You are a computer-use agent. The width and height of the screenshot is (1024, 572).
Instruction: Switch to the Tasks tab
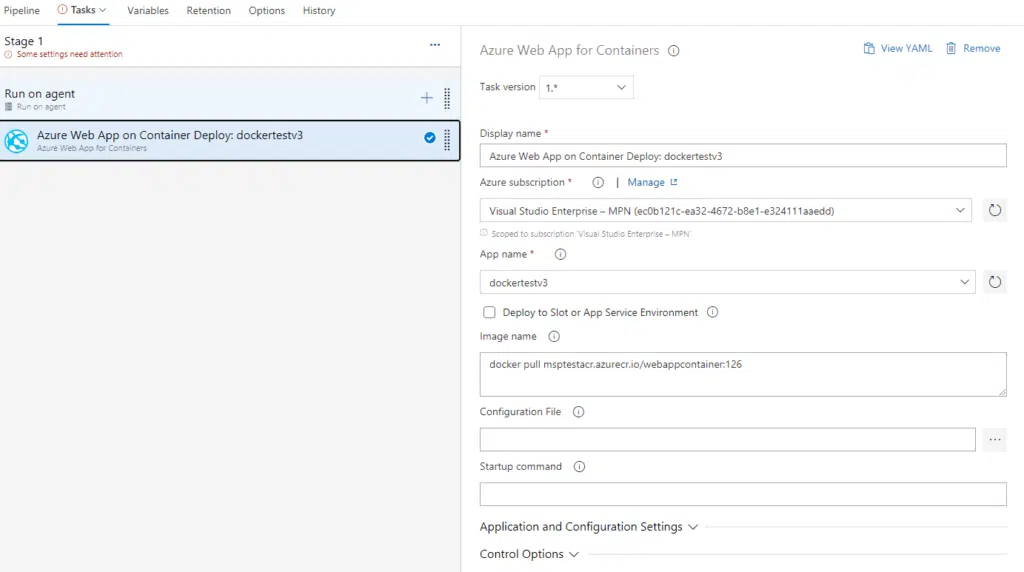point(83,10)
